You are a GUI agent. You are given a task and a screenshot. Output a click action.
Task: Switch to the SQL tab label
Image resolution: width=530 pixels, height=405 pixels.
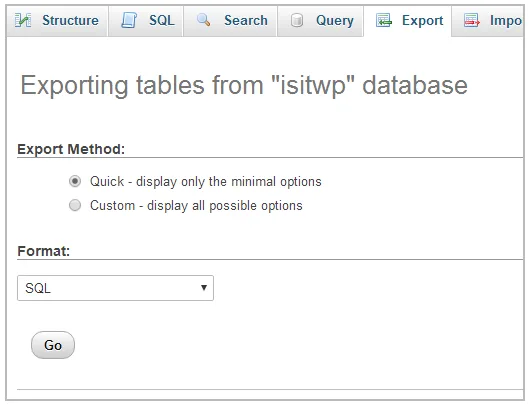162,21
